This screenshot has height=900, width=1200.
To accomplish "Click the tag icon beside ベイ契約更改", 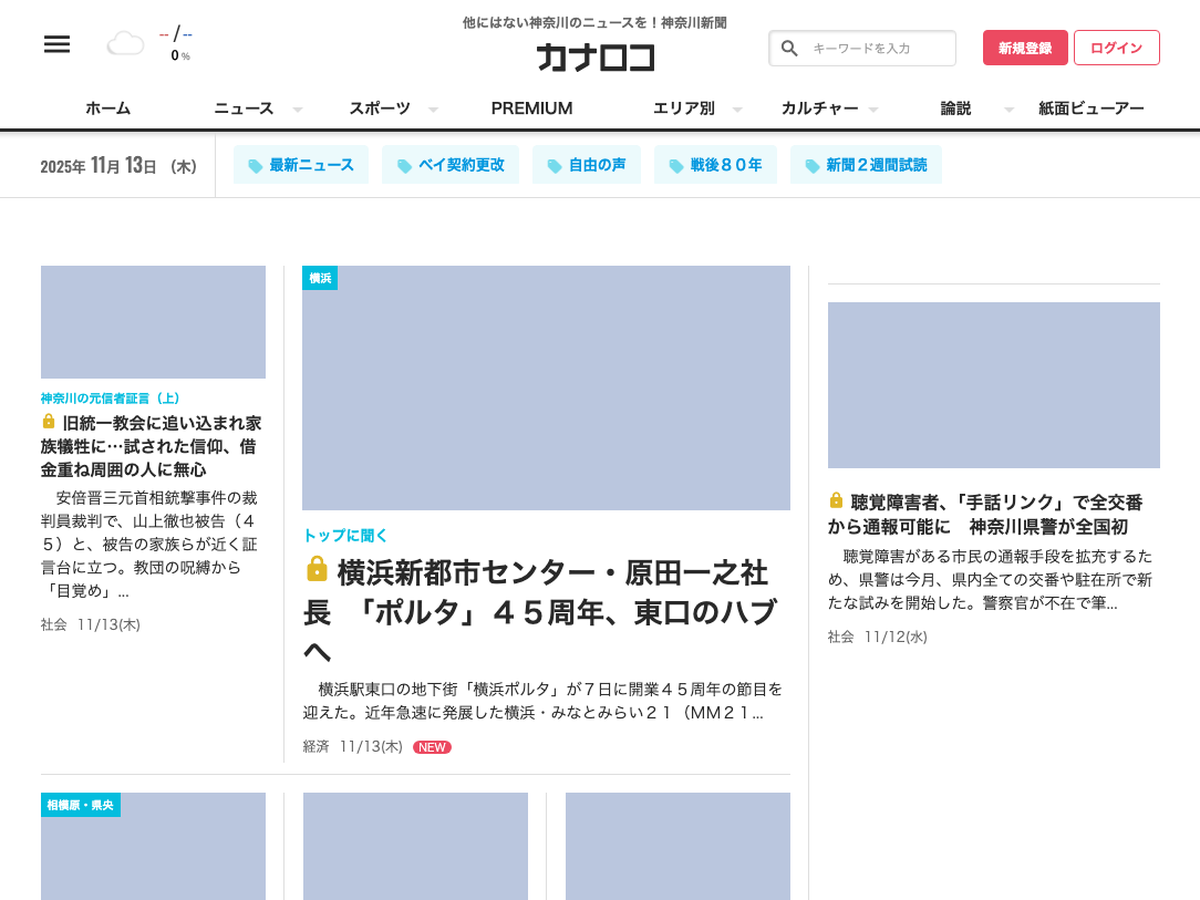I will (404, 166).
